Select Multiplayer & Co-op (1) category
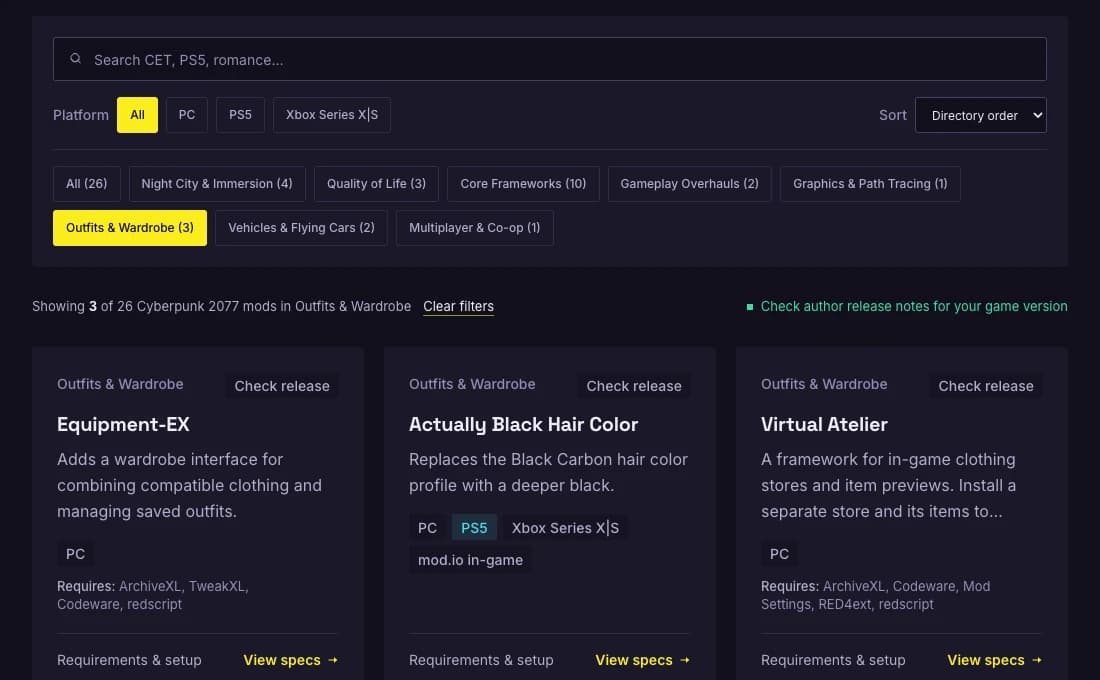Image resolution: width=1100 pixels, height=680 pixels. [x=475, y=228]
